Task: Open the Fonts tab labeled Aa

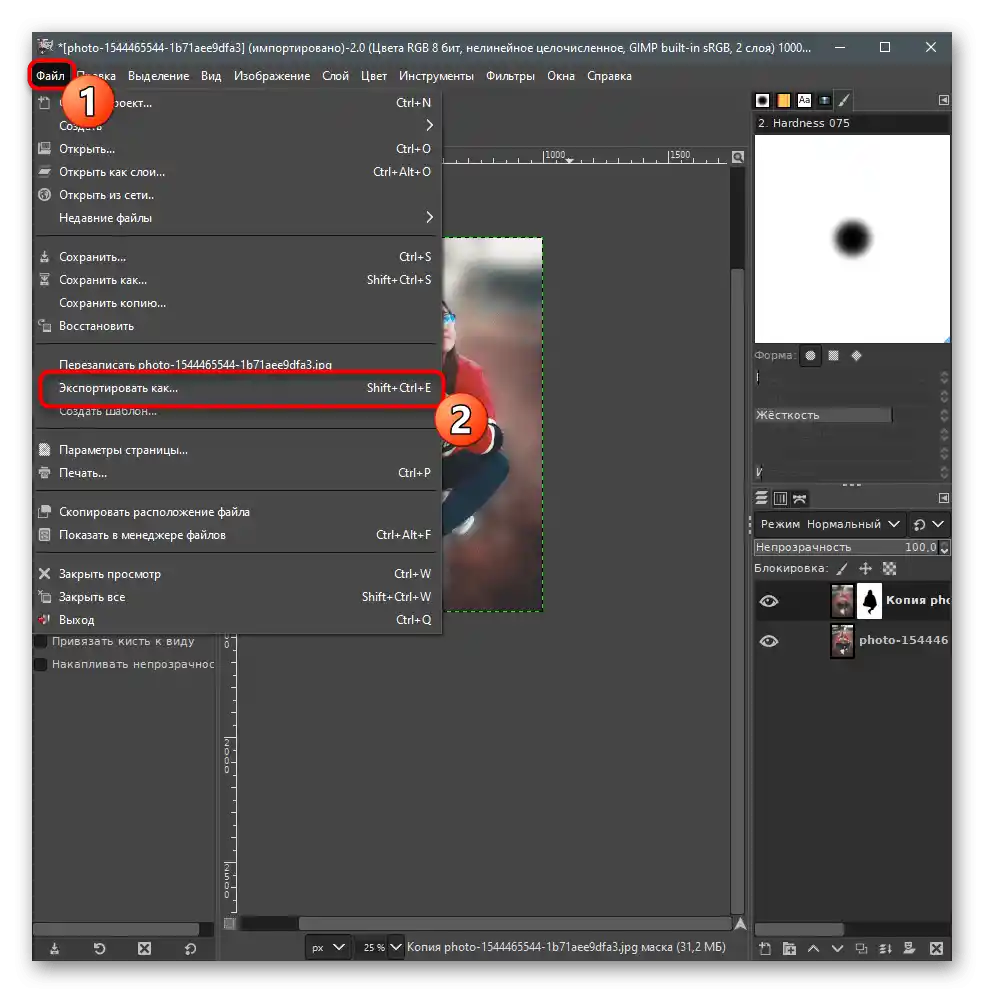Action: pyautogui.click(x=804, y=100)
